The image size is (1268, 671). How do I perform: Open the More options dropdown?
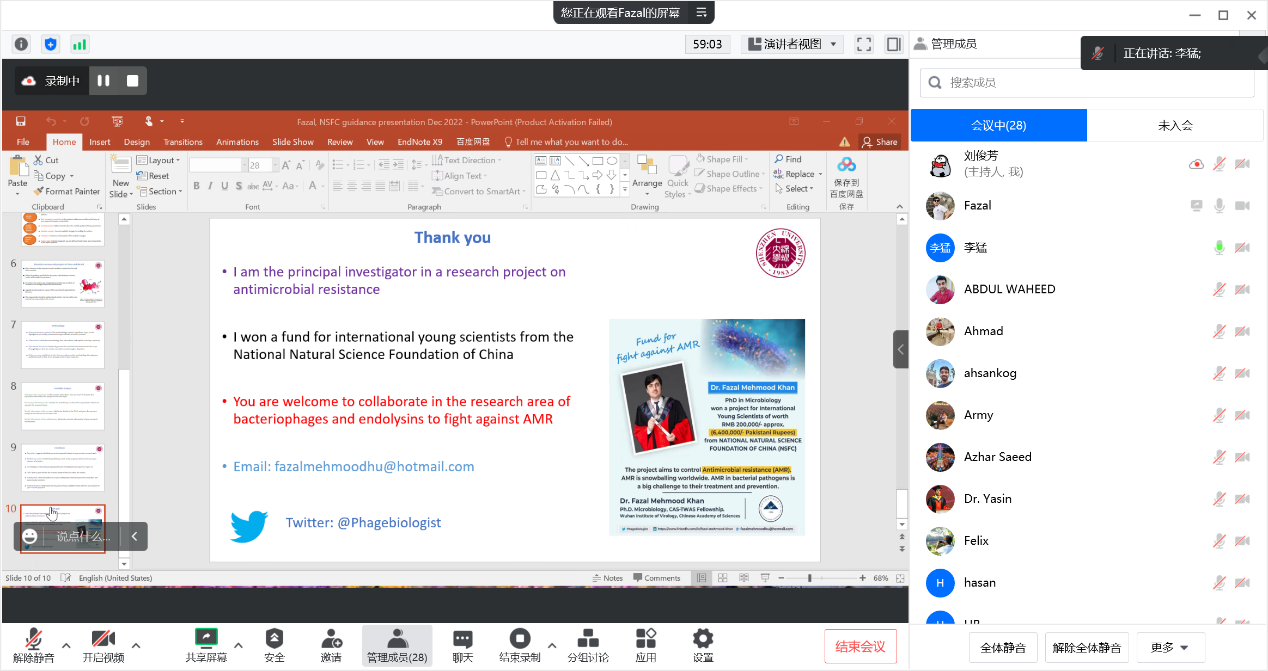coord(1169,648)
